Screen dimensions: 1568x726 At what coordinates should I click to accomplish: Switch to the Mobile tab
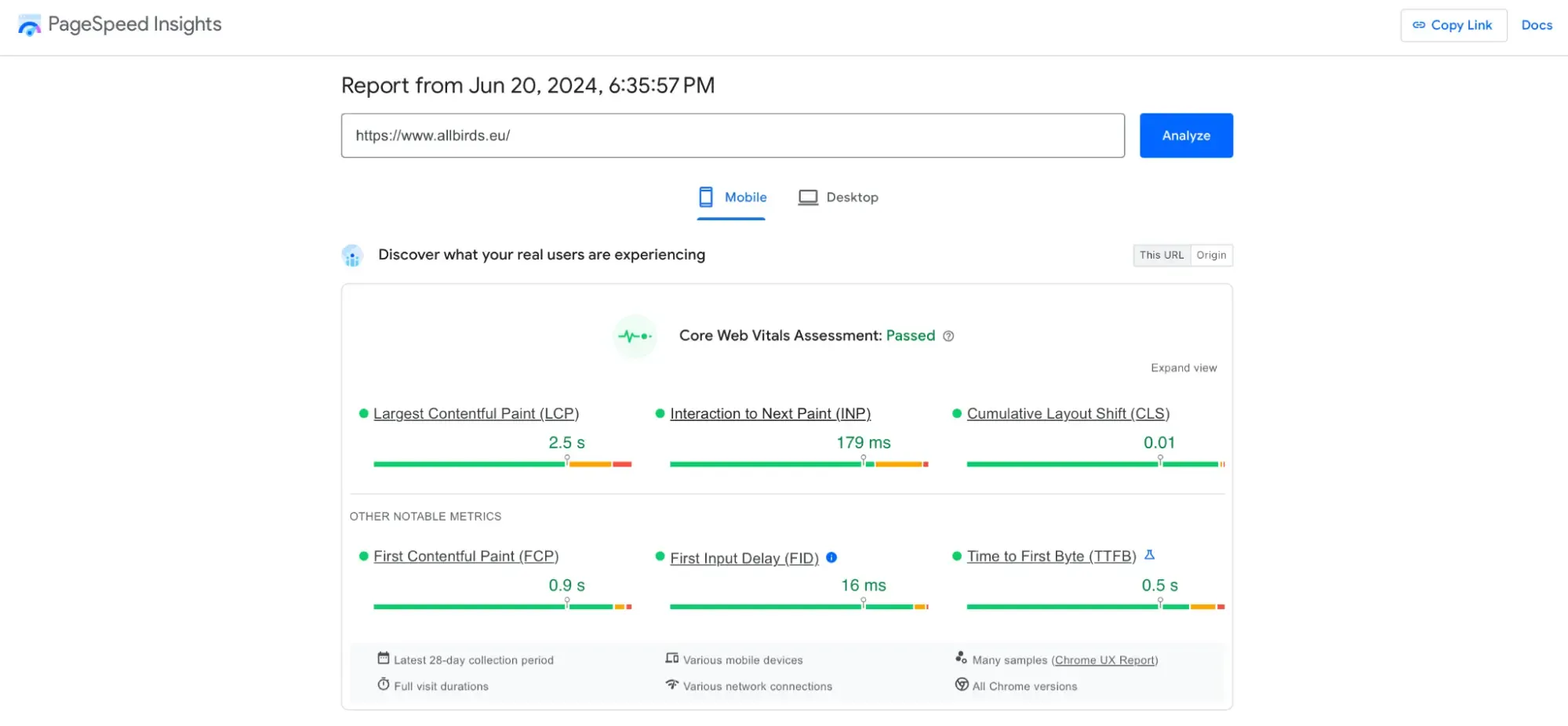pyautogui.click(x=732, y=198)
